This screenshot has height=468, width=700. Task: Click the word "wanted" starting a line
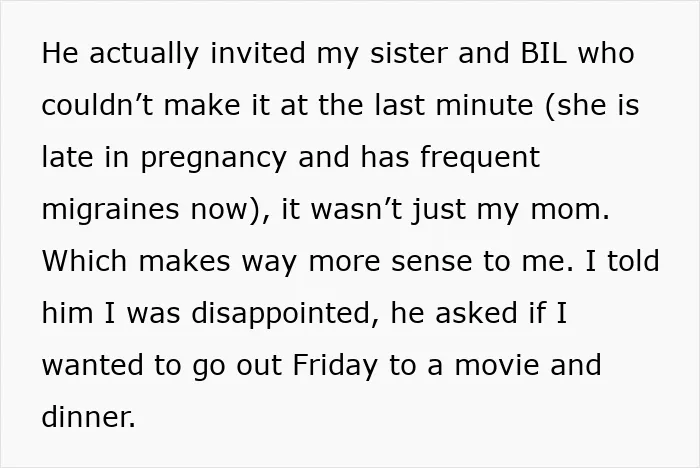(x=93, y=365)
